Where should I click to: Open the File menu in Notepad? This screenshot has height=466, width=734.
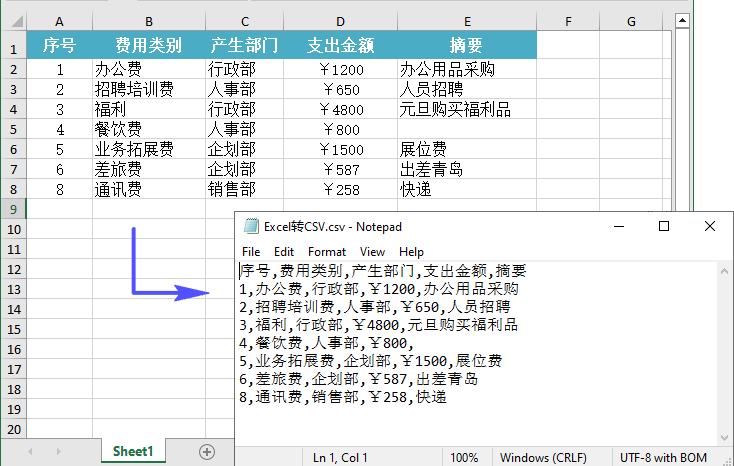[x=251, y=252]
